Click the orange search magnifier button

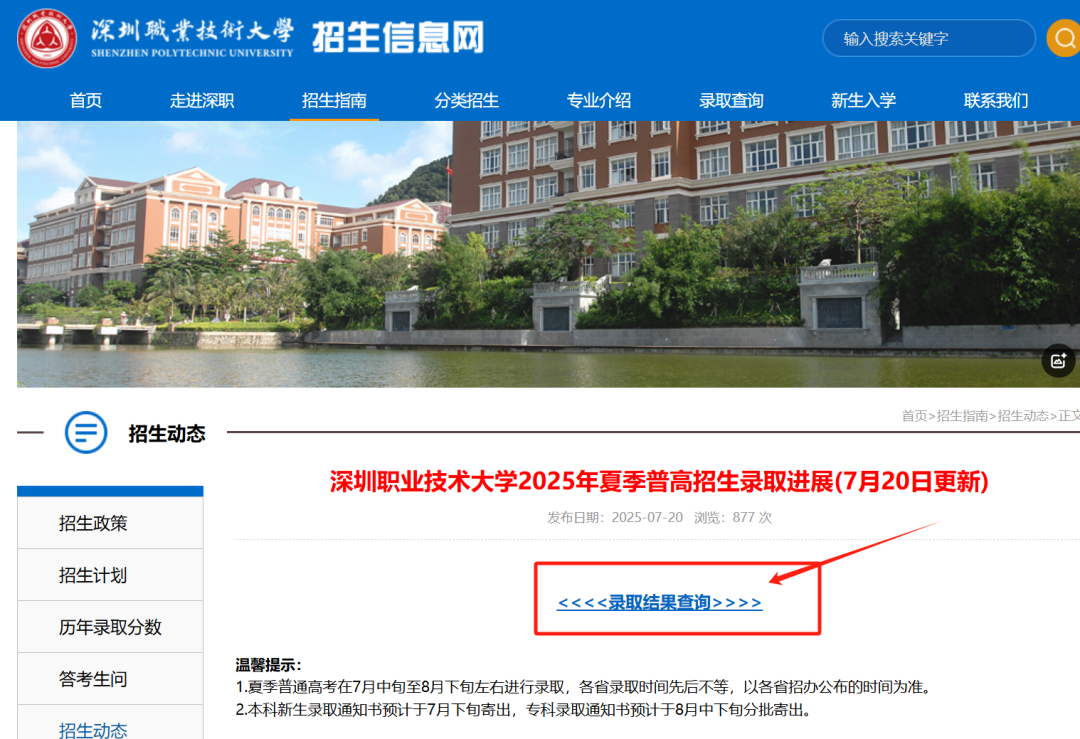1063,38
